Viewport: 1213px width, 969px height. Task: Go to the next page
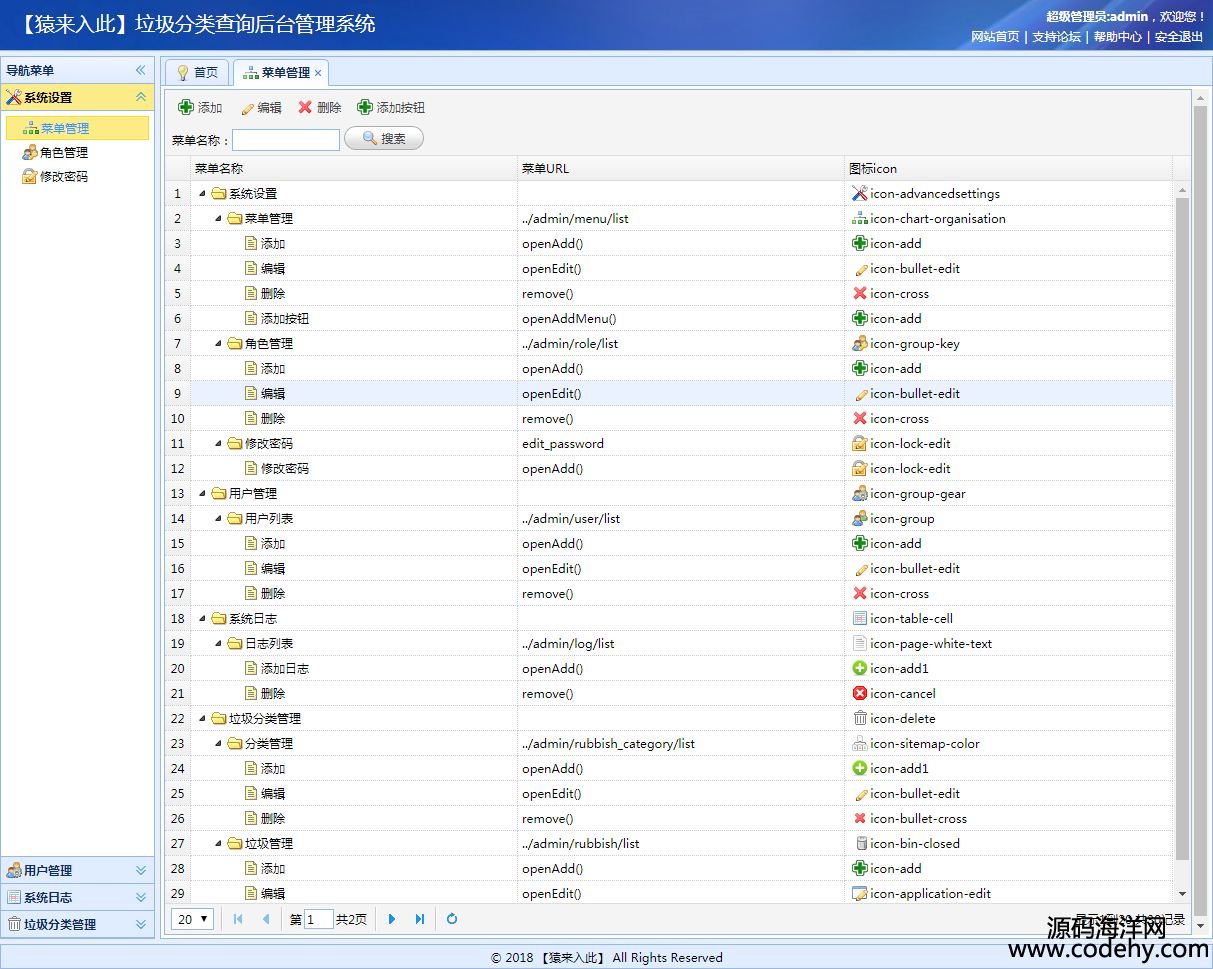tap(392, 919)
